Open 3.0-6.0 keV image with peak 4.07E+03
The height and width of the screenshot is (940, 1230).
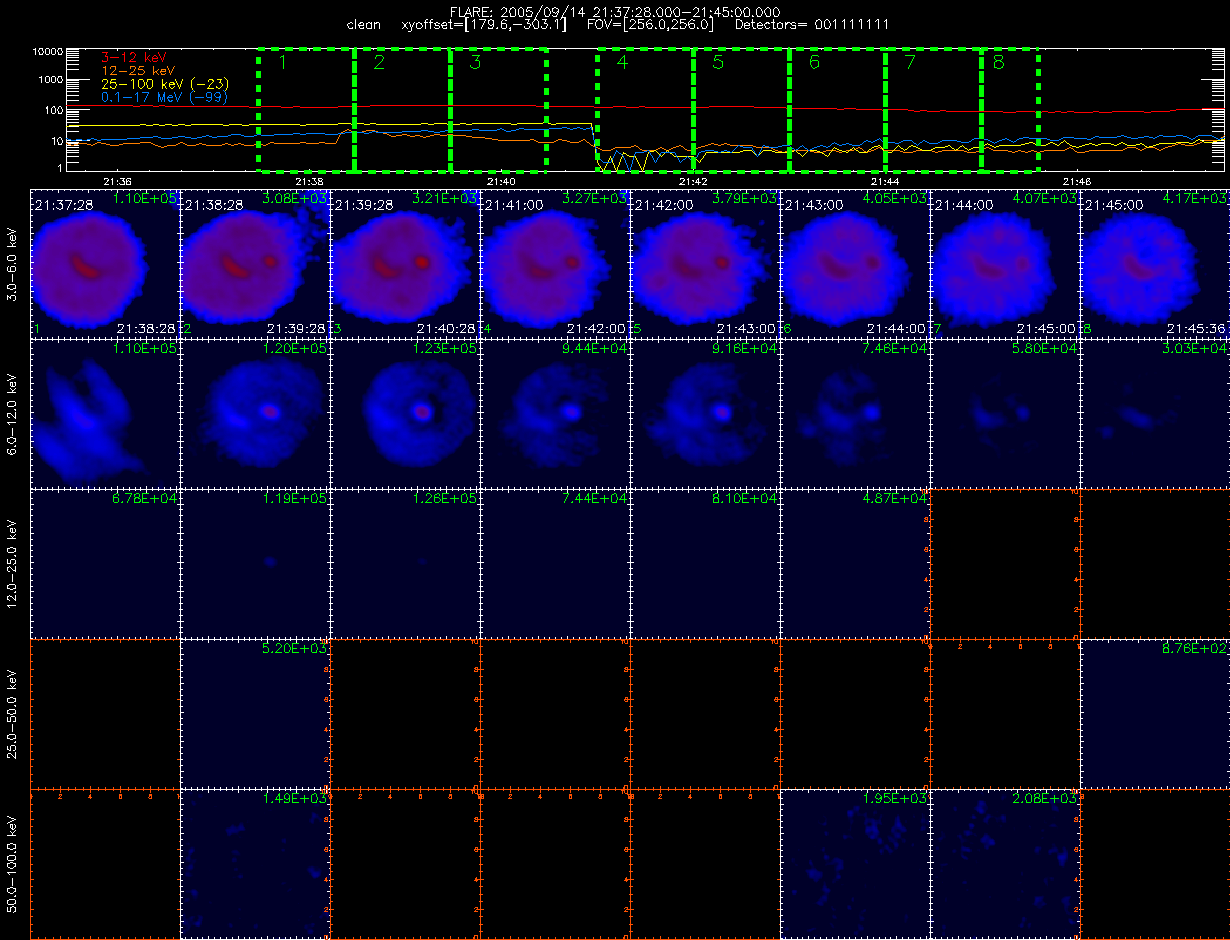[1005, 263]
